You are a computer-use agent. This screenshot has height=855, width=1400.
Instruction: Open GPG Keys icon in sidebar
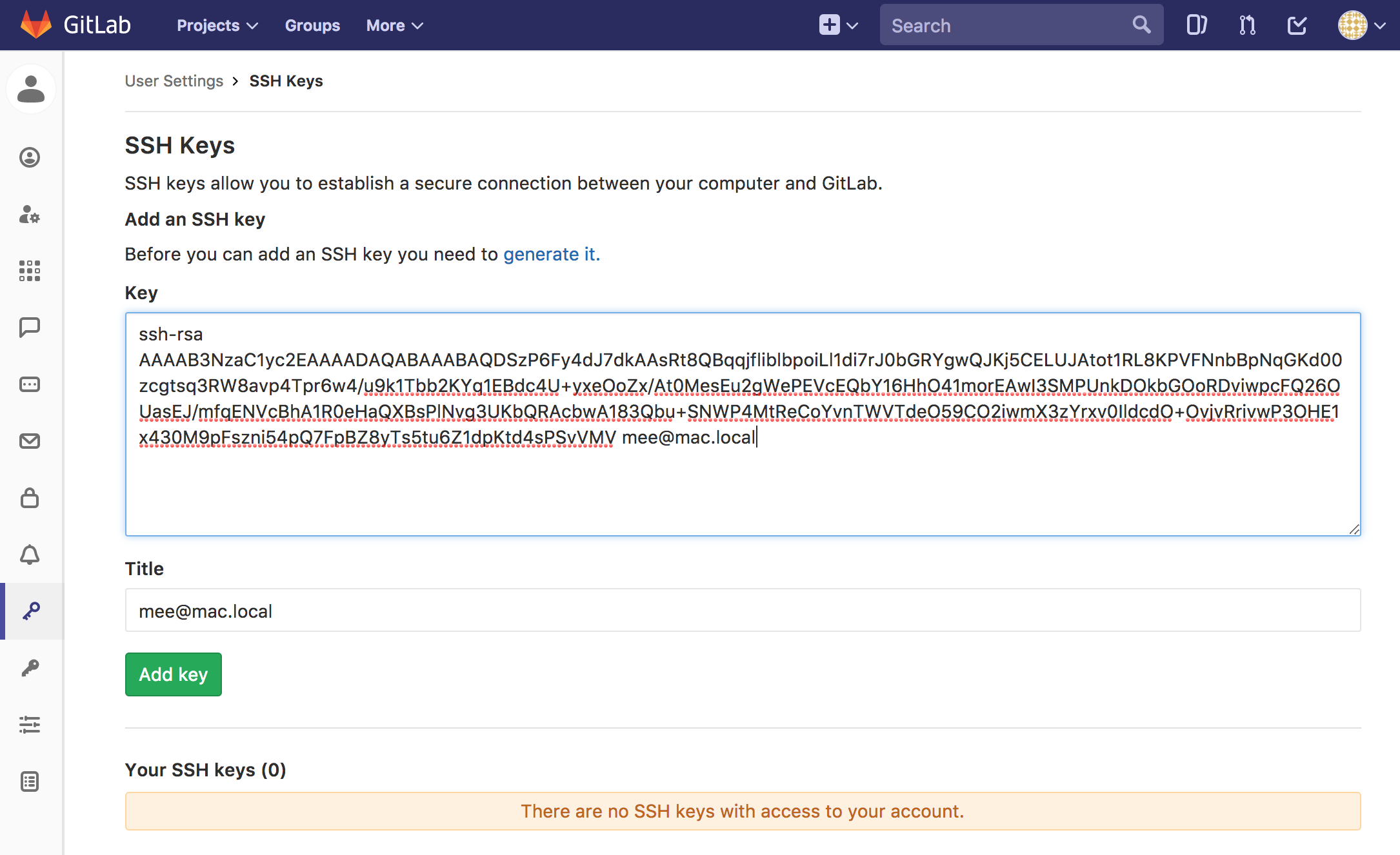coord(30,668)
